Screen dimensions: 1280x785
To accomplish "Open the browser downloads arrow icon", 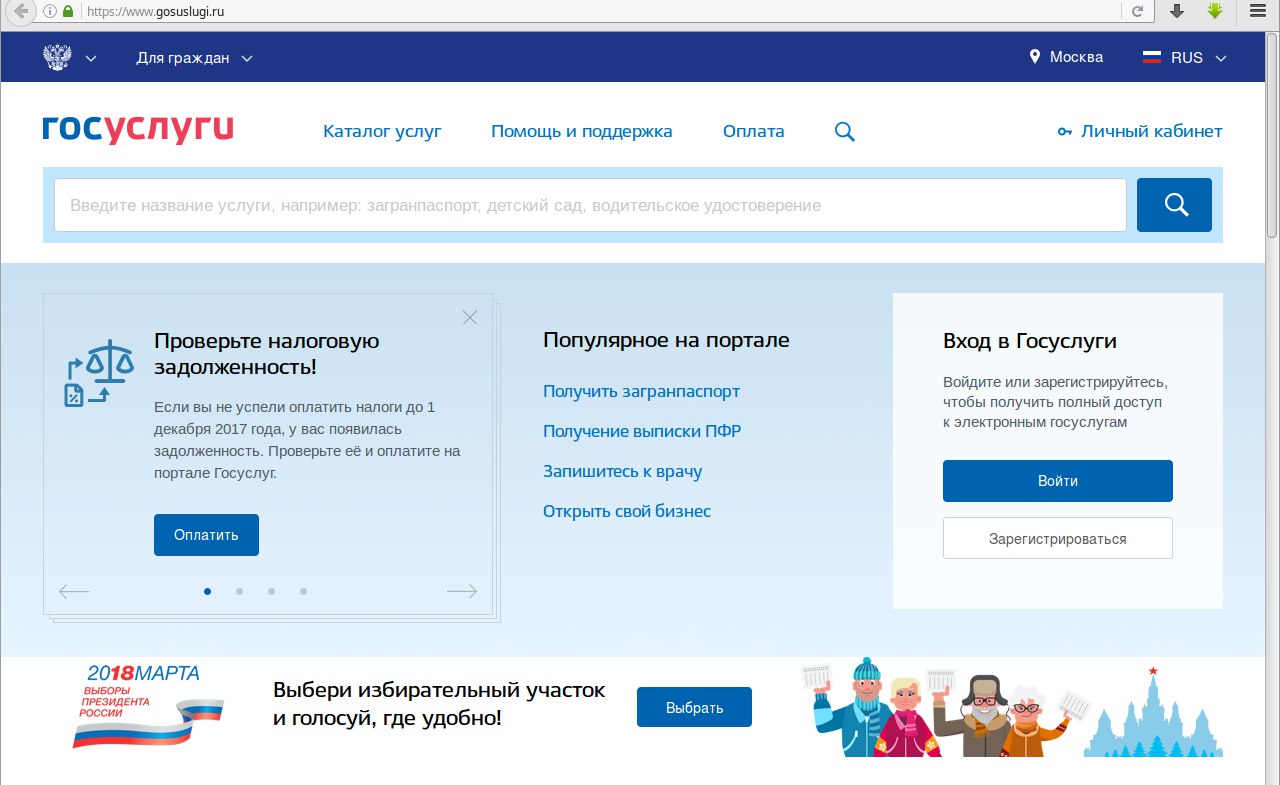I will point(1177,11).
